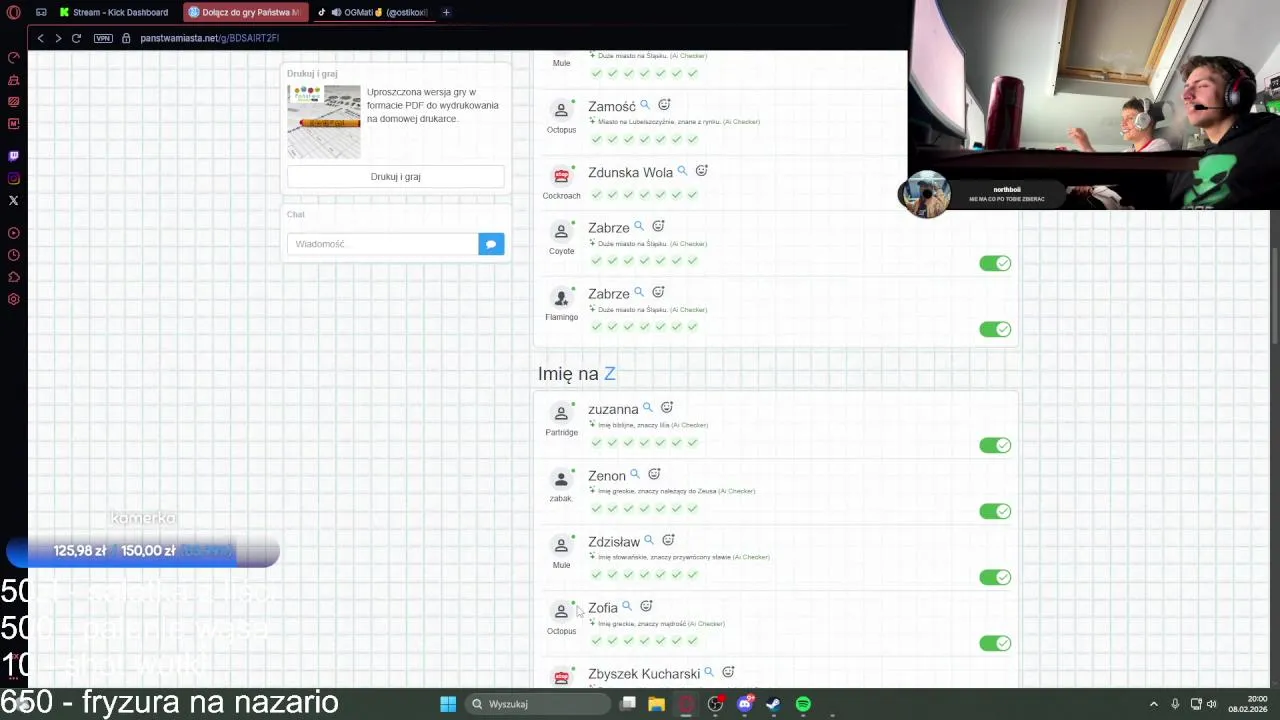Click magnifier icon next to Zbyszek Kucharski
1280x720 pixels.
click(709, 672)
